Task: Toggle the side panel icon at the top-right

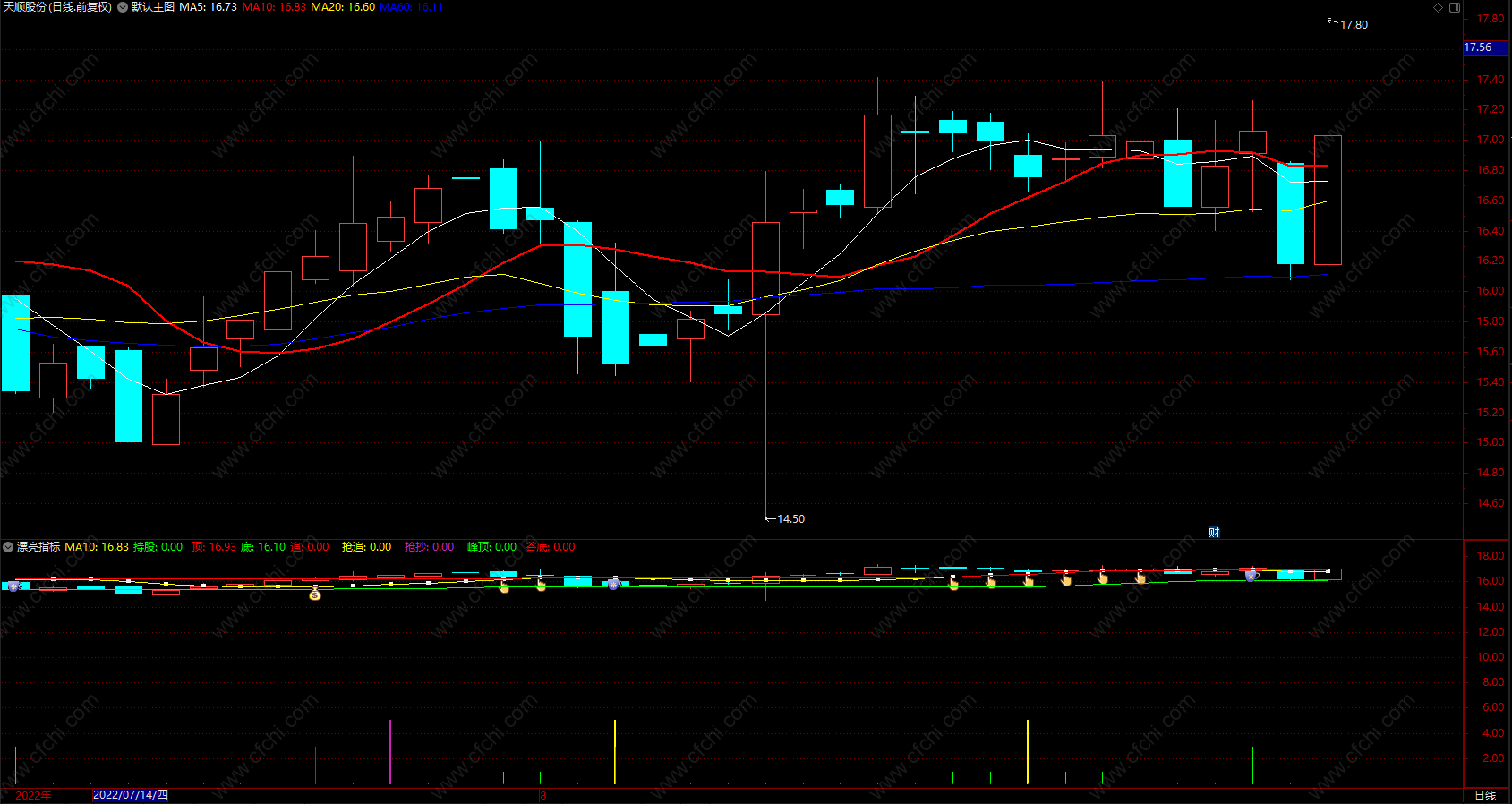Action: (x=1455, y=7)
